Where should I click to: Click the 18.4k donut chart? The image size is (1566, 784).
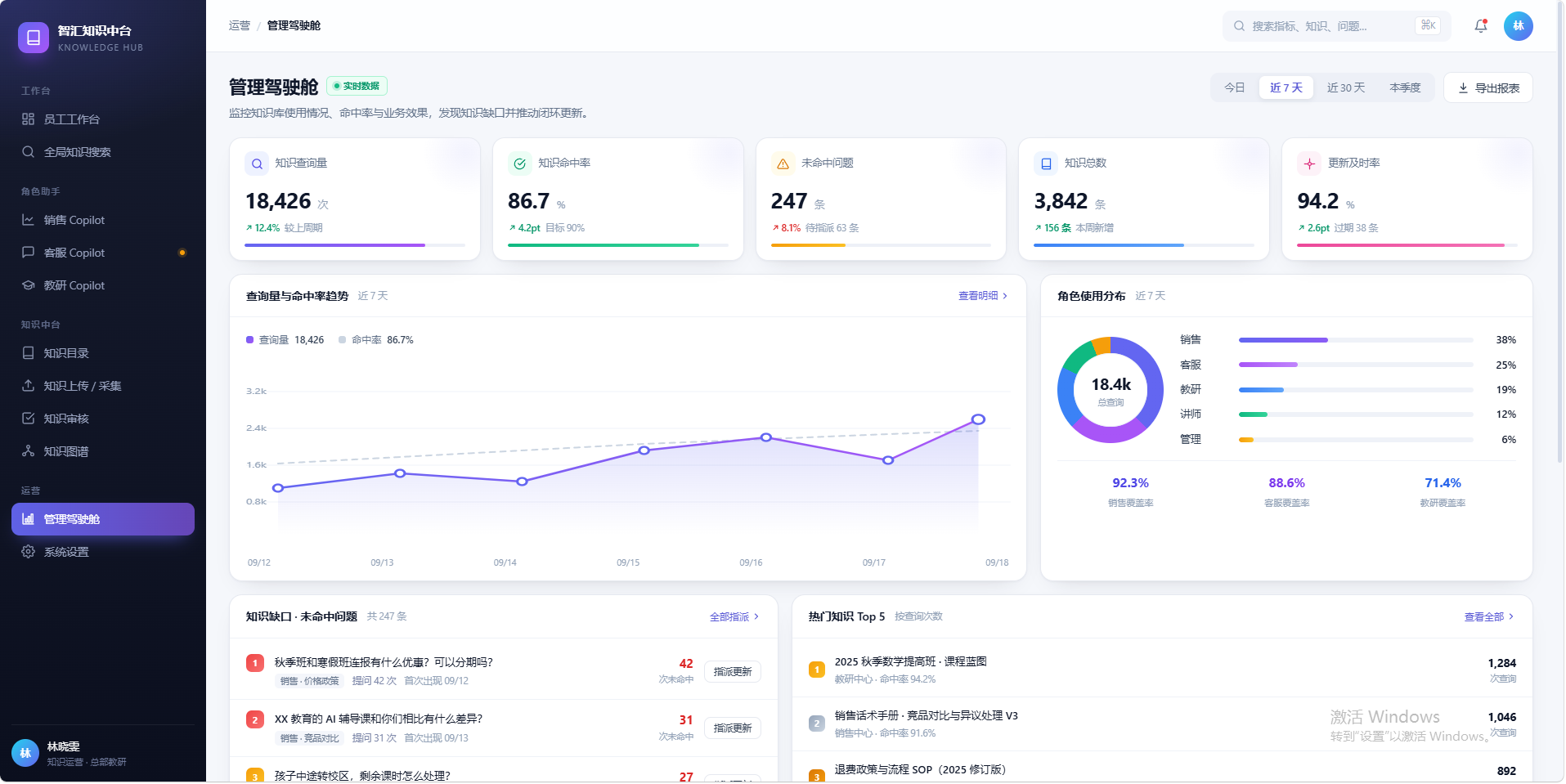(1111, 390)
